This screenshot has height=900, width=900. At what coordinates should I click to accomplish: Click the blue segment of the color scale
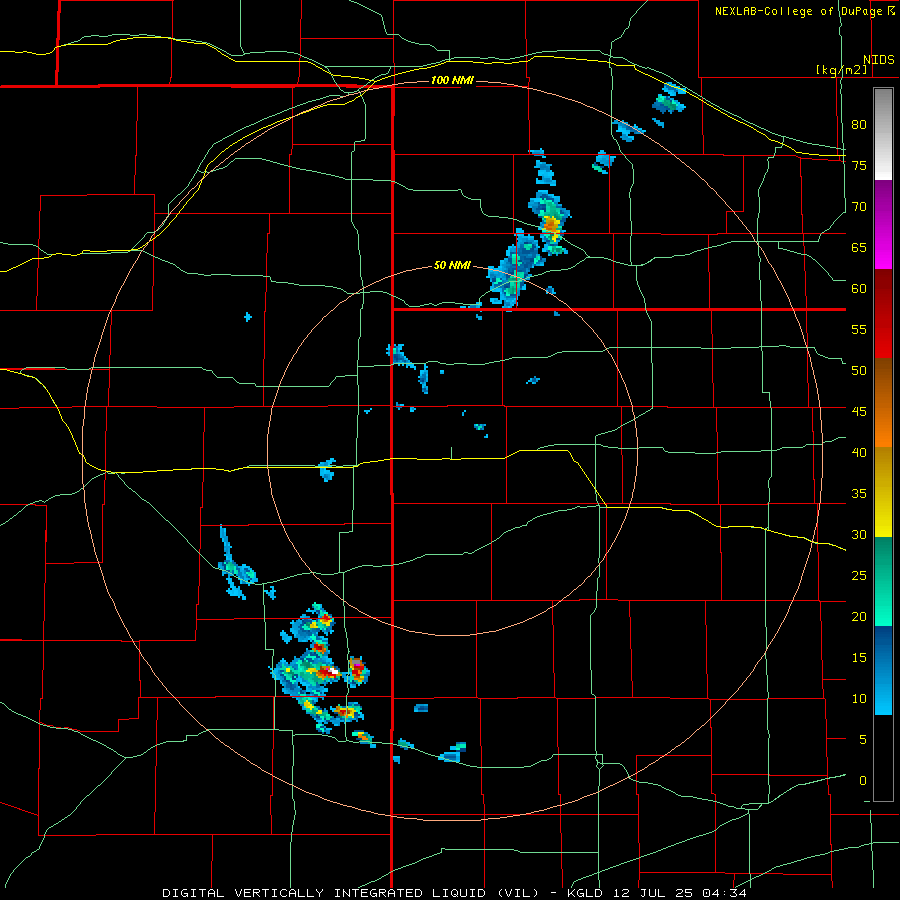(883, 670)
